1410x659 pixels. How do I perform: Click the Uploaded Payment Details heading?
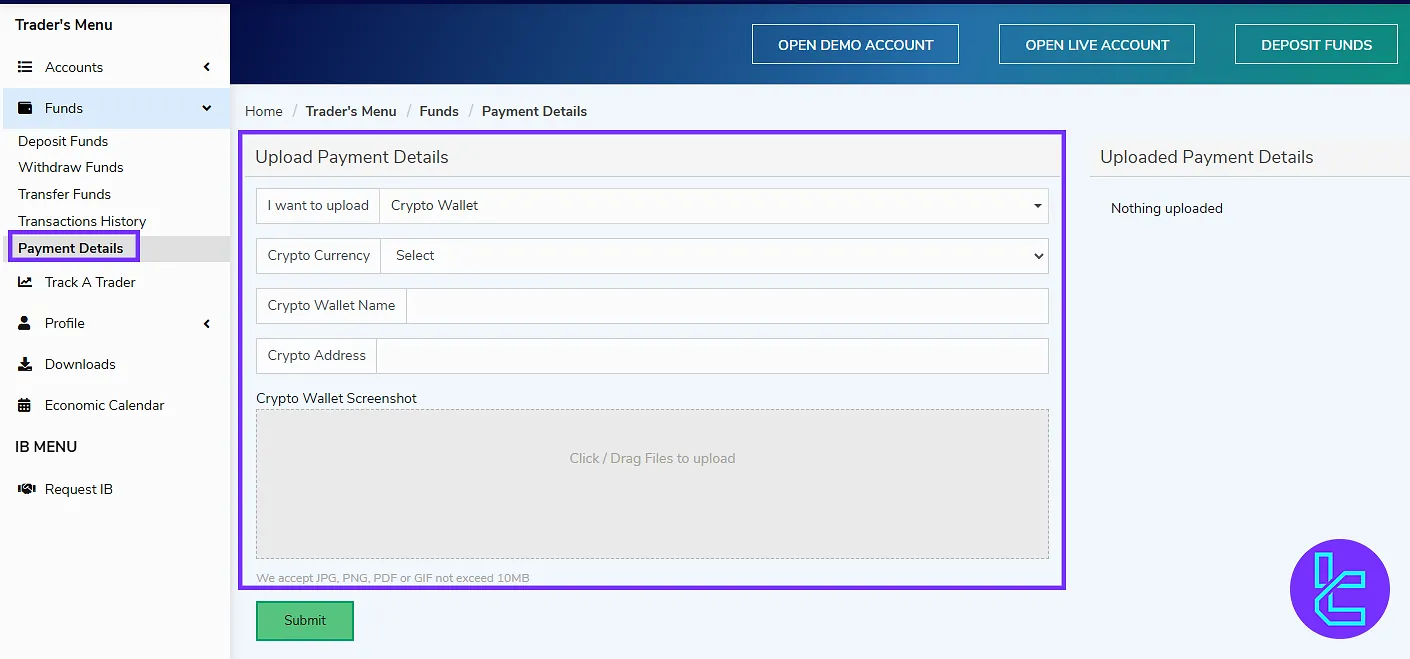[1206, 157]
